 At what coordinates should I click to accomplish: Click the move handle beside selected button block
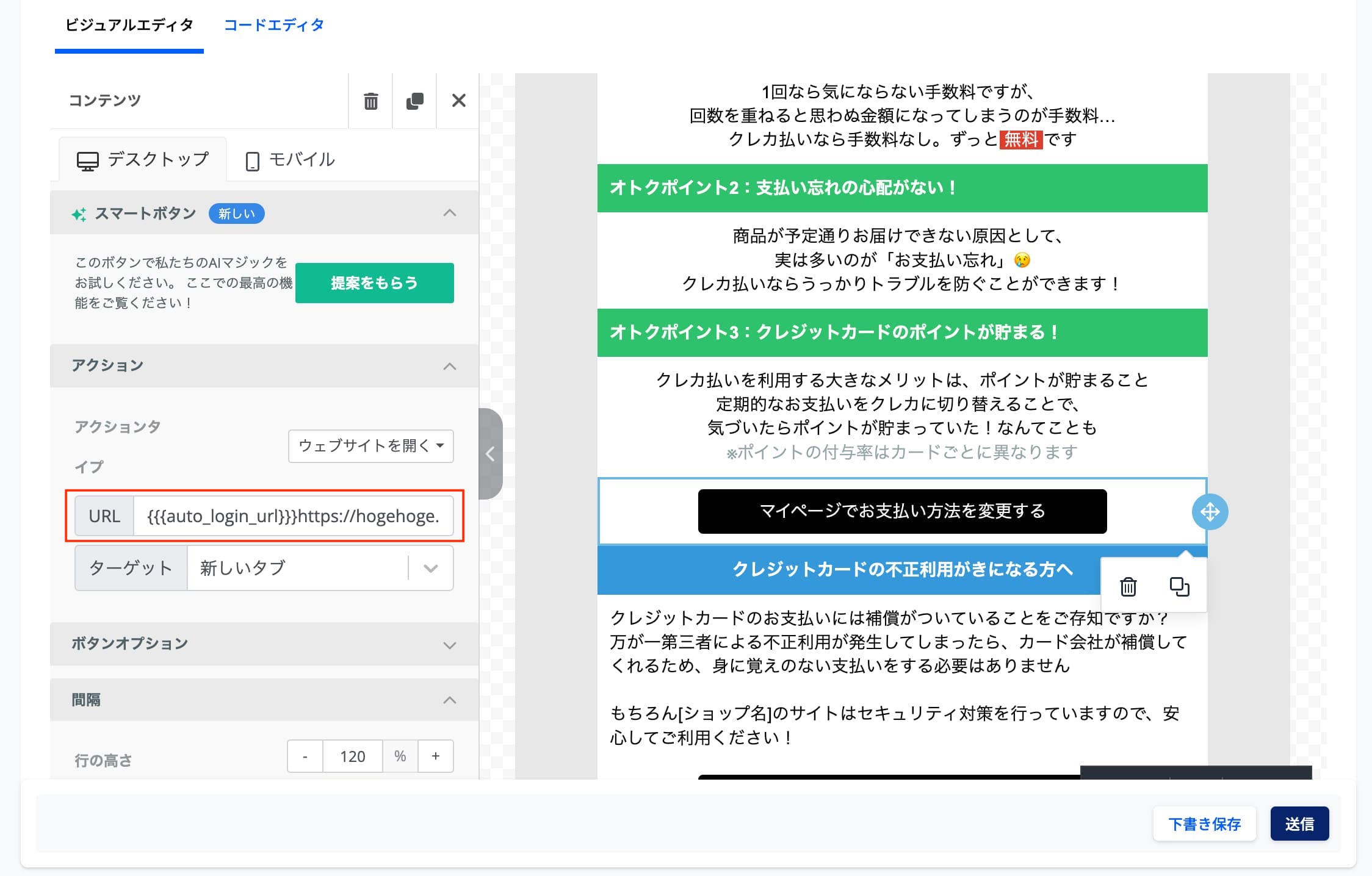1210,511
